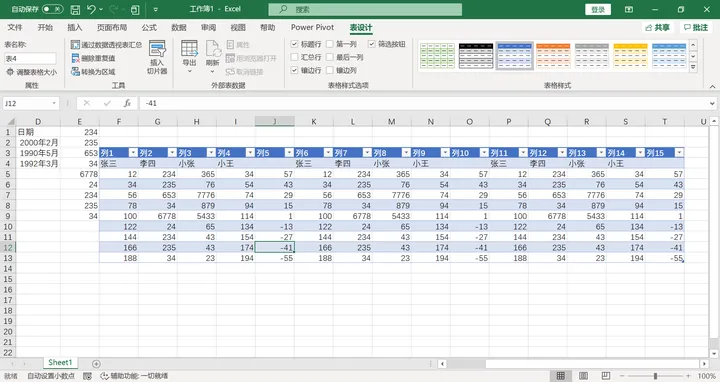Undo the last action

[91, 9]
